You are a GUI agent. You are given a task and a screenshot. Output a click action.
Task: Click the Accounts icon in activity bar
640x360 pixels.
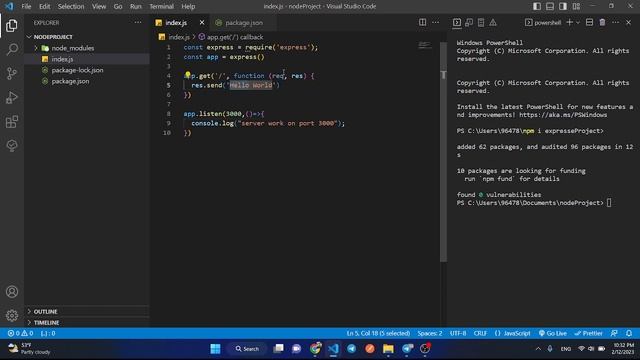pyautogui.click(x=12, y=291)
